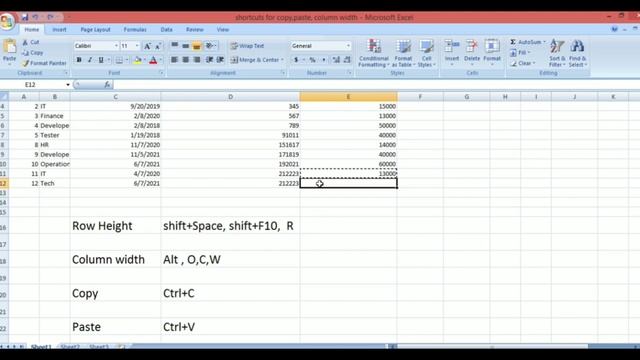640x360 pixels.
Task: Select cell with text Ctrl+C
Action: pos(230,293)
